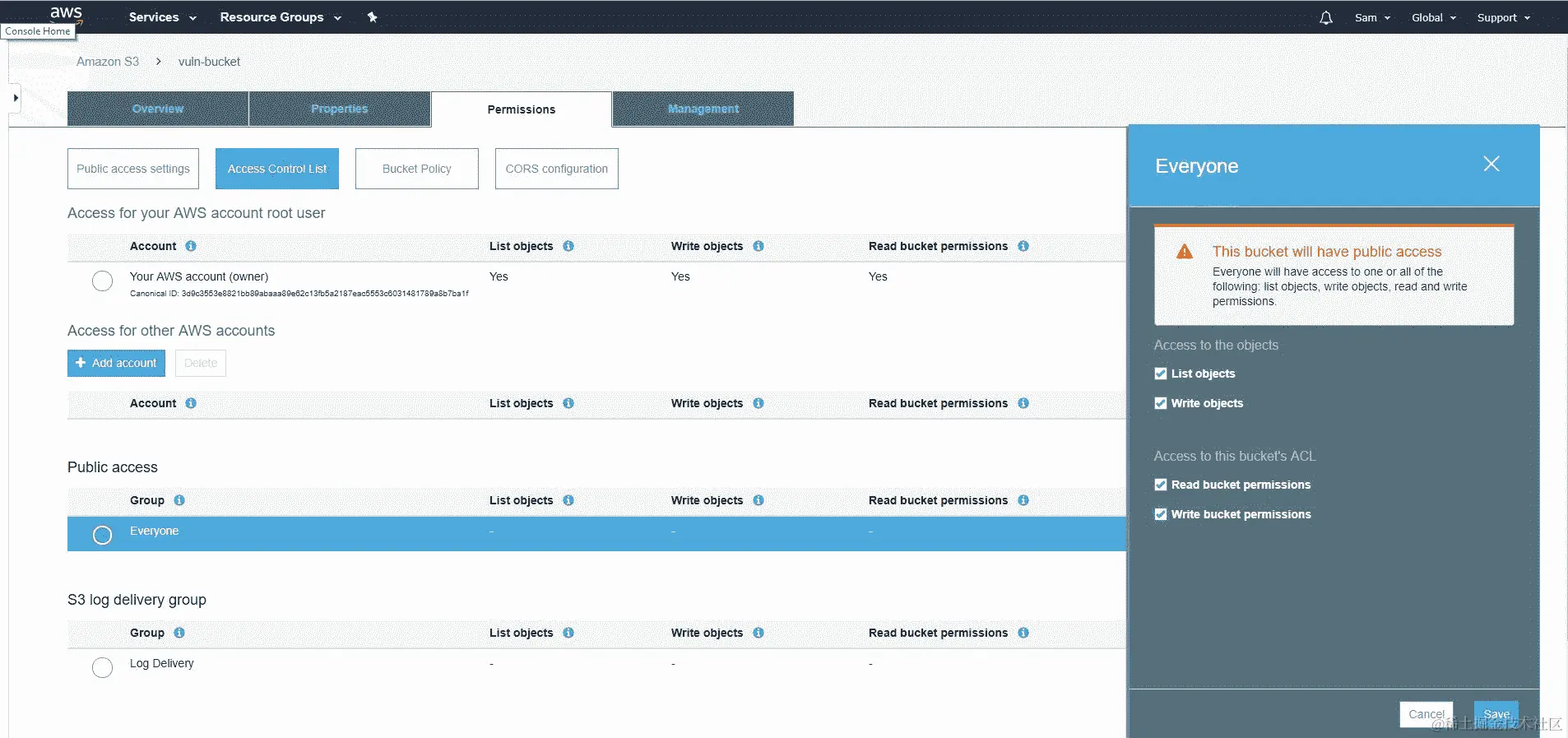Cancel the Everyone permission changes
Screen dimensions: 1568x738
(1426, 714)
